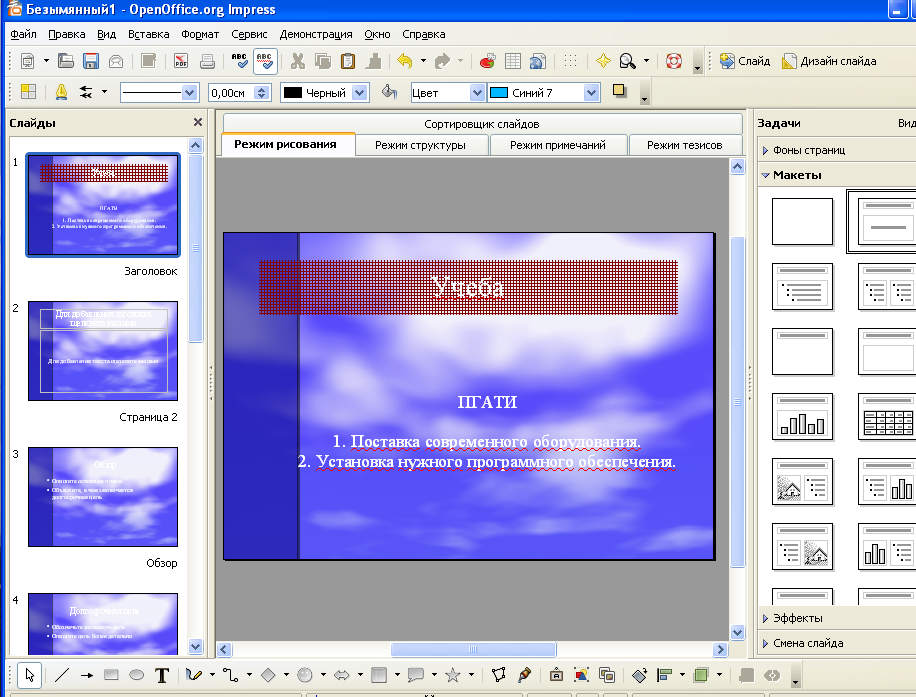This screenshot has width=916, height=697.
Task: Open the Navigator star icon
Action: point(603,61)
